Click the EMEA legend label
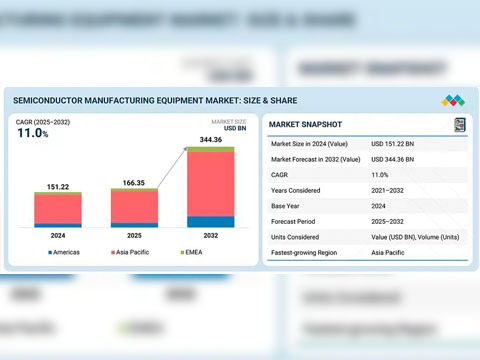Image resolution: width=480 pixels, height=360 pixels. click(194, 252)
